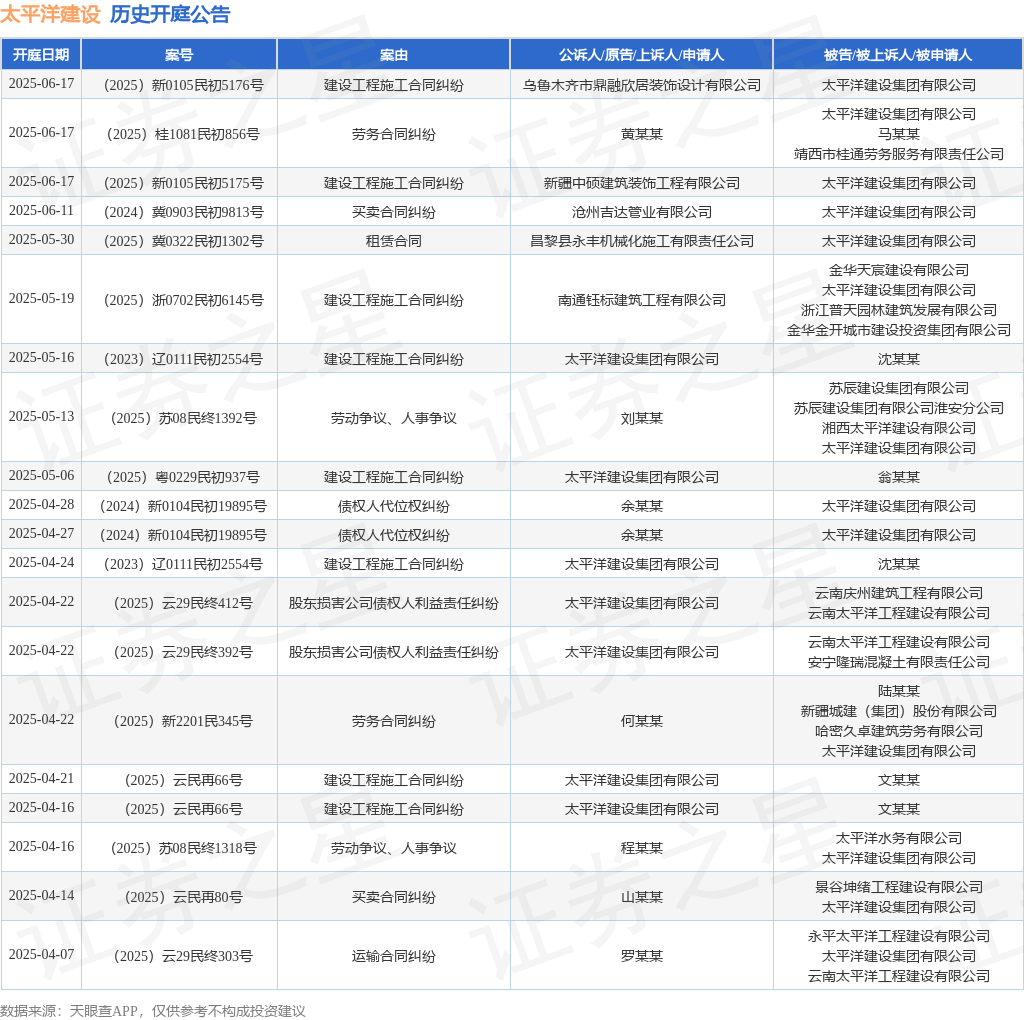Click the 公诉人/原告/上诉人/申请人 column header
Screen dimensions: 1024x1020
[641, 55]
